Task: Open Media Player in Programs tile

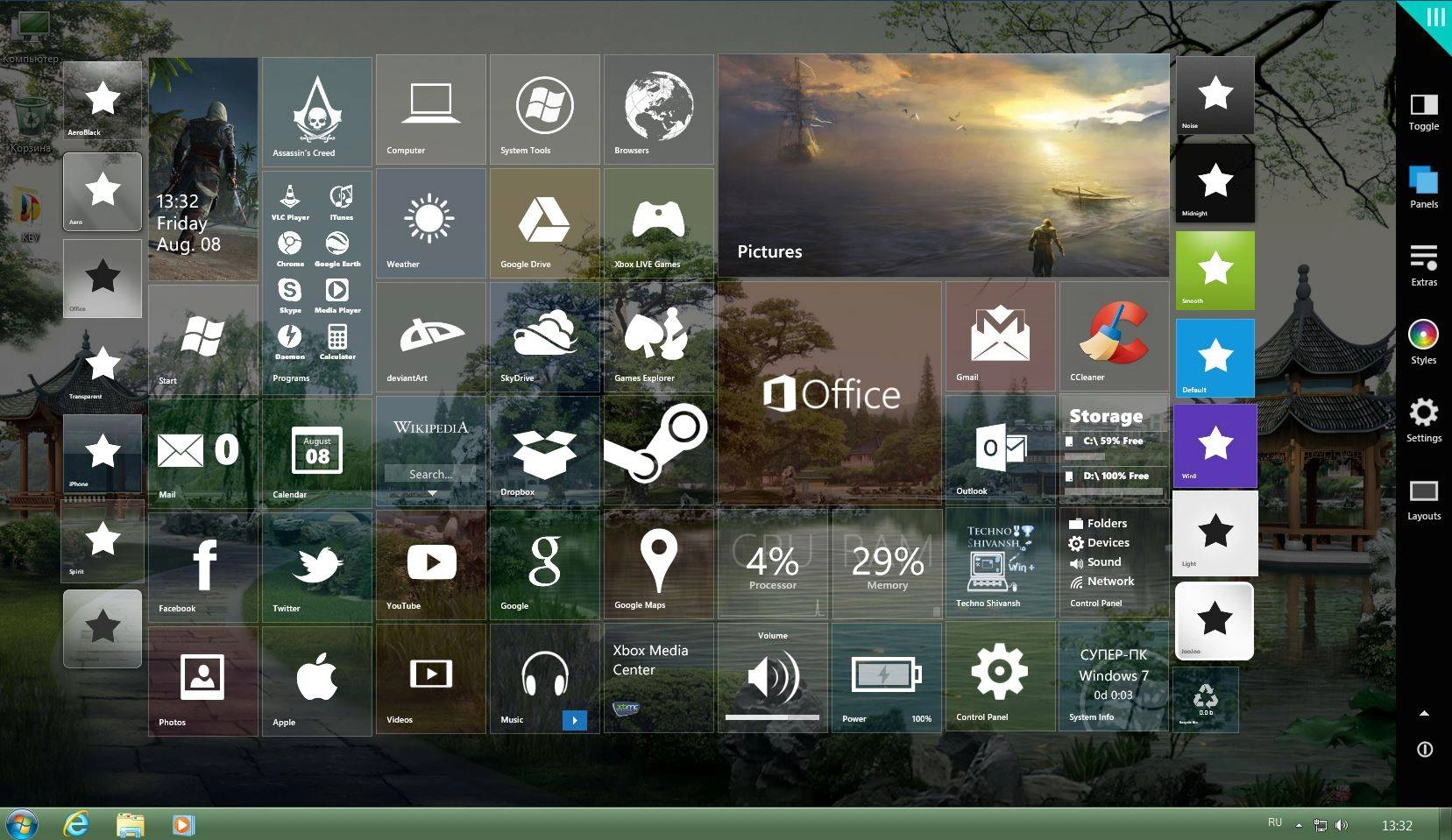Action: 337,294
